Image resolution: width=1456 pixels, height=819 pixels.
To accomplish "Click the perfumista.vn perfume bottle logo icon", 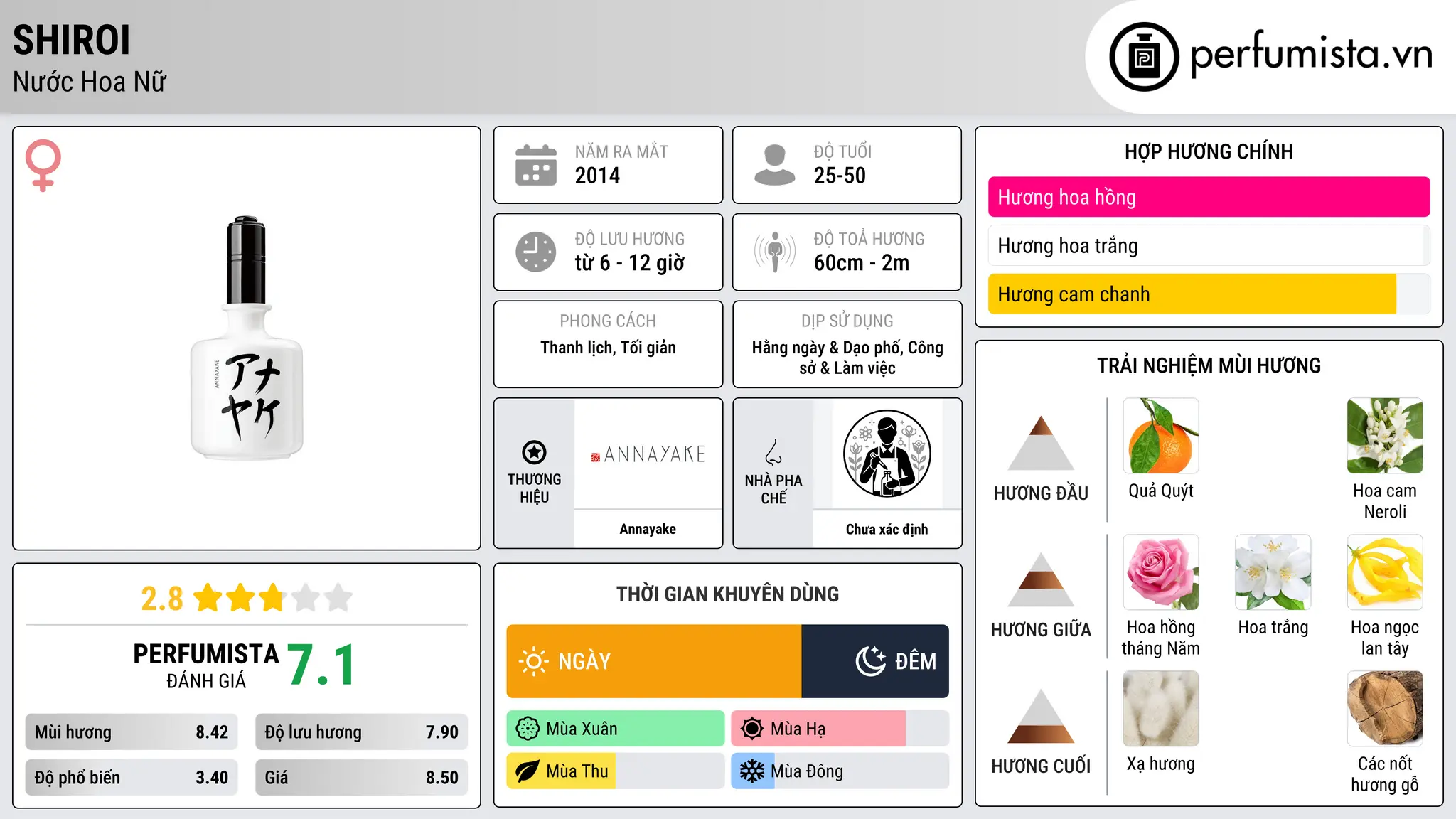I will tap(1144, 57).
